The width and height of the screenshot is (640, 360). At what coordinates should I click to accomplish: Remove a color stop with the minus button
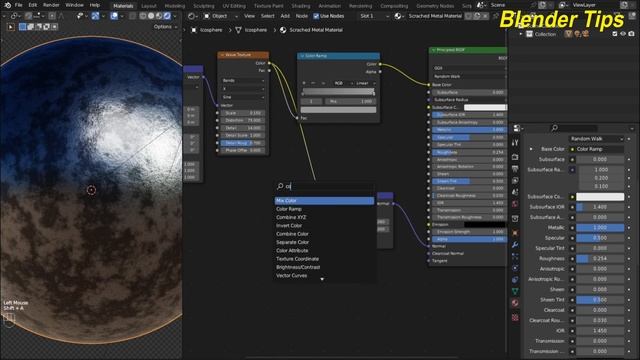(313, 83)
